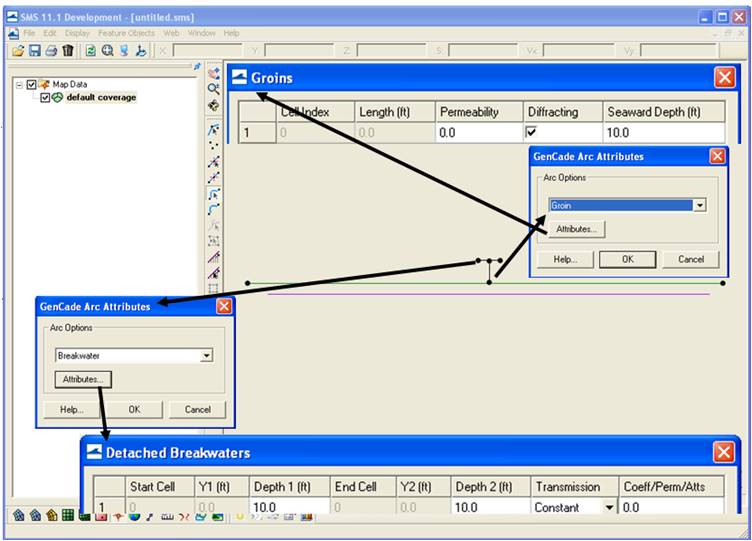Click Cancel in the Breakwater arc dialog
752x541 pixels.
[x=198, y=409]
